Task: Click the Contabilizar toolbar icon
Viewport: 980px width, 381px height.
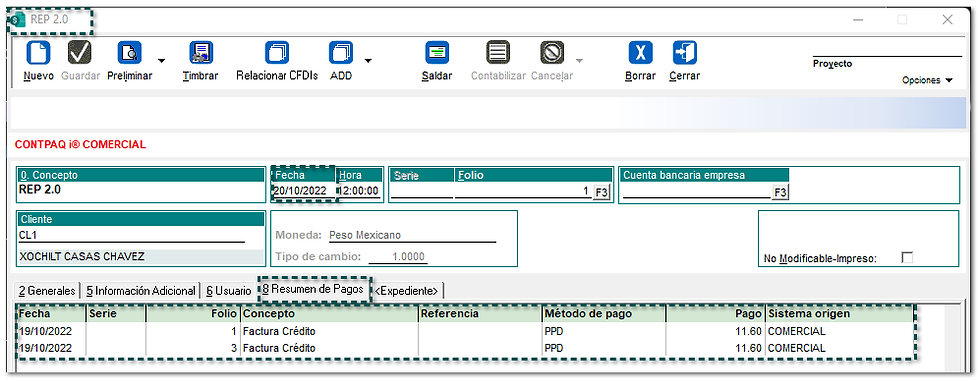Action: (x=498, y=52)
